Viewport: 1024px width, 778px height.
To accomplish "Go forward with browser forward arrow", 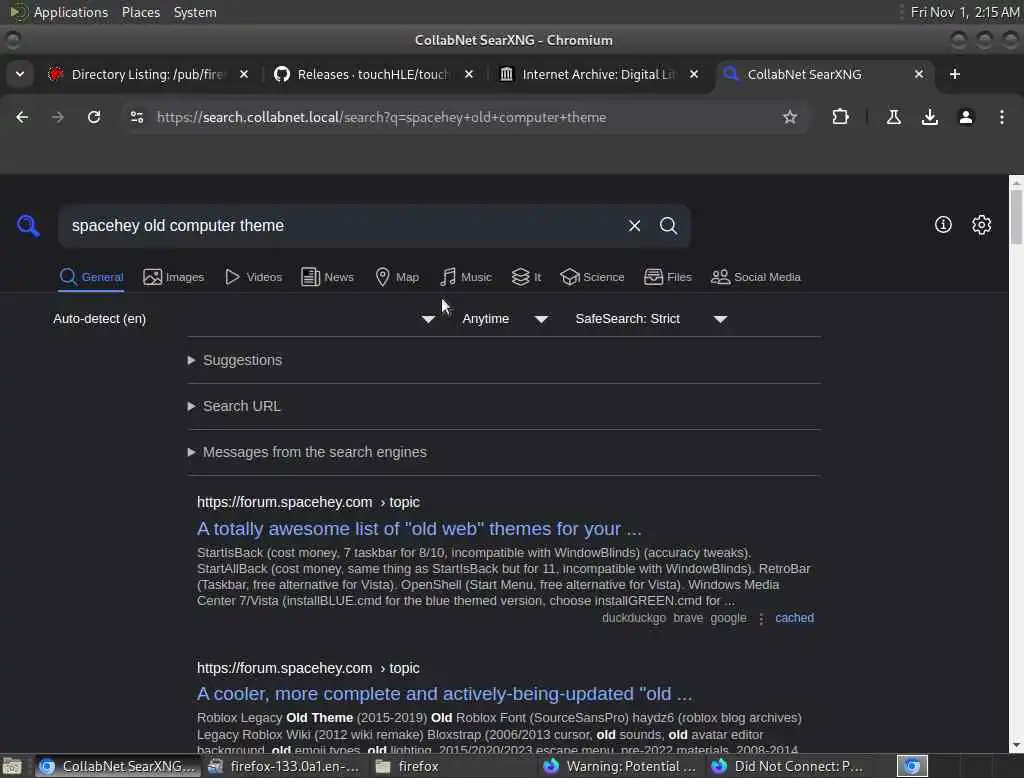I will [57, 117].
